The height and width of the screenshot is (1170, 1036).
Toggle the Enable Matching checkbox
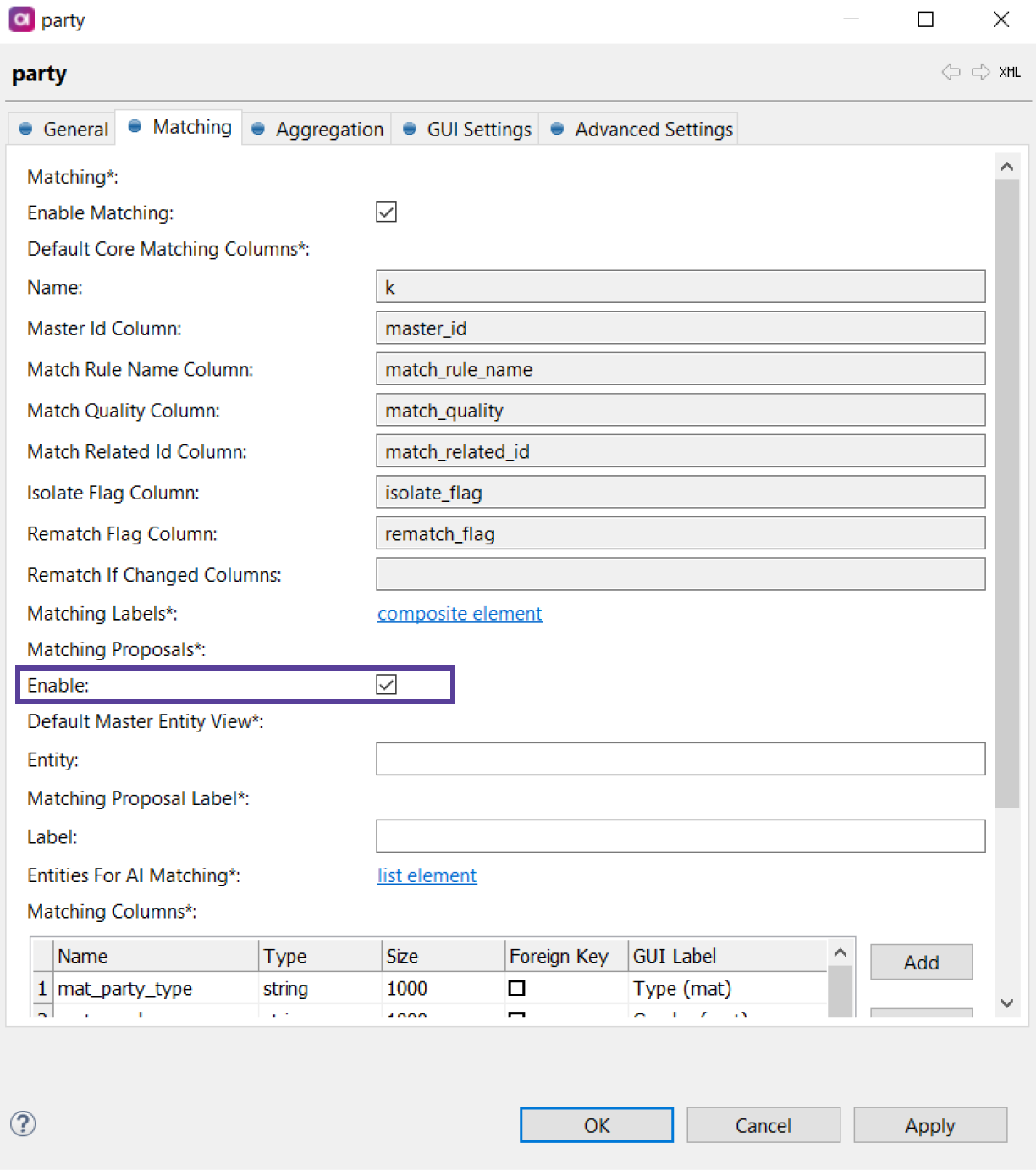(386, 212)
